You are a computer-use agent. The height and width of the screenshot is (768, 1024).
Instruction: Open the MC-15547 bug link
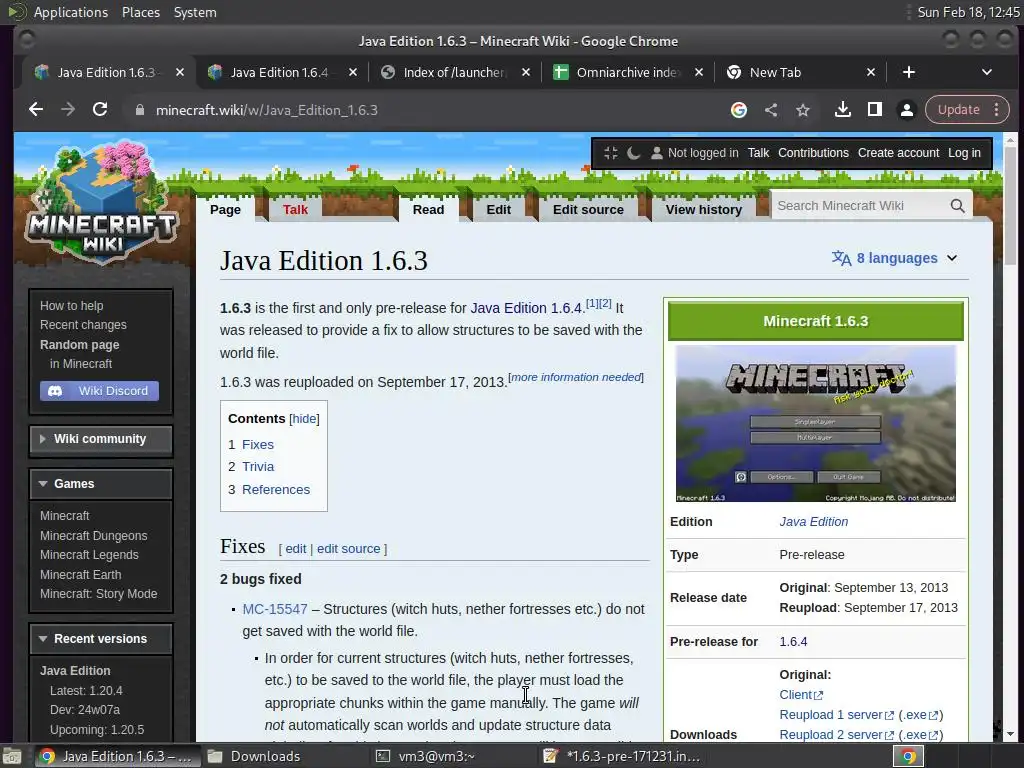pyautogui.click(x=275, y=609)
